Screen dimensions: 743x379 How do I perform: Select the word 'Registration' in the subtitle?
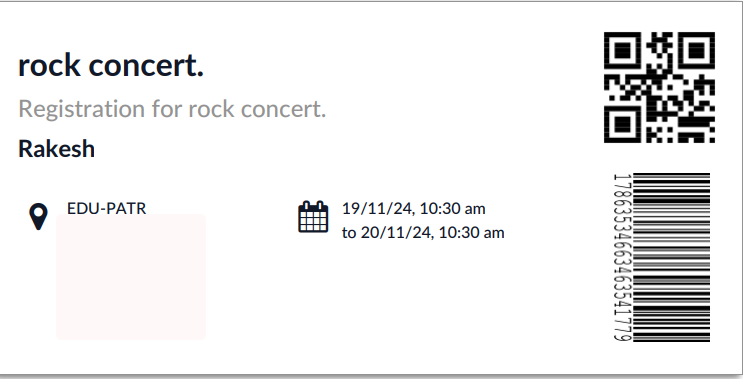coord(82,110)
